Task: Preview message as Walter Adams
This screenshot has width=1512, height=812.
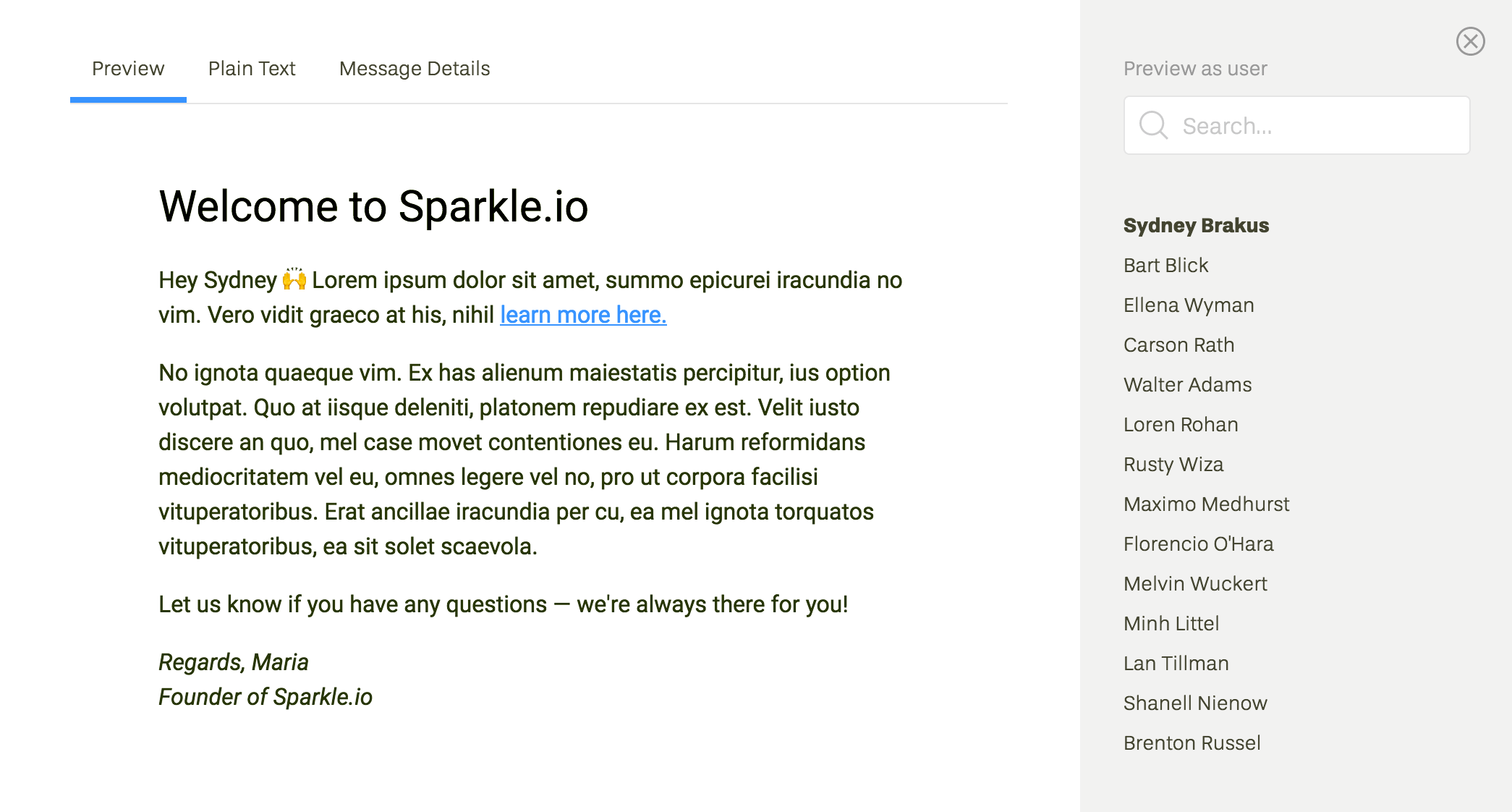Action: (x=1187, y=384)
